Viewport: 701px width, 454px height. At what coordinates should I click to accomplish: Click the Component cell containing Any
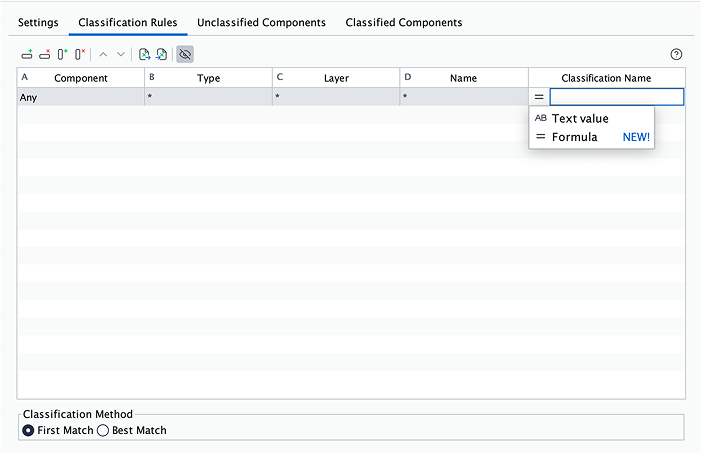click(x=80, y=98)
